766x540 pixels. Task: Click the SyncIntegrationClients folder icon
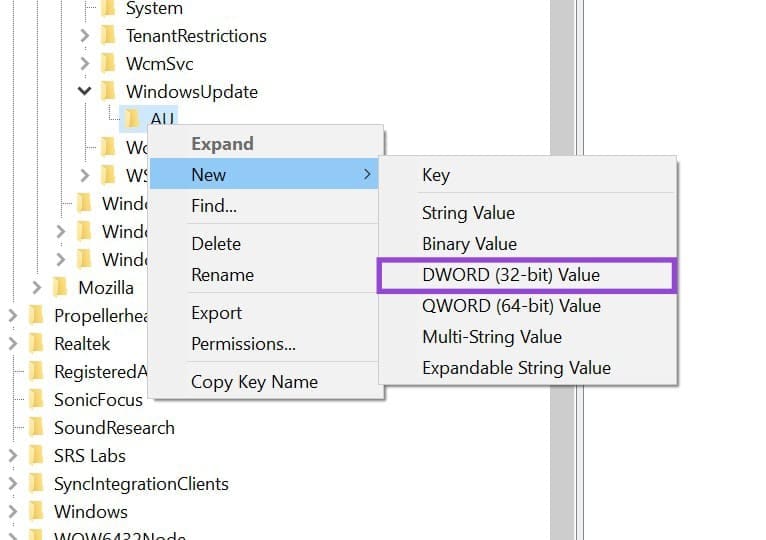pos(37,484)
